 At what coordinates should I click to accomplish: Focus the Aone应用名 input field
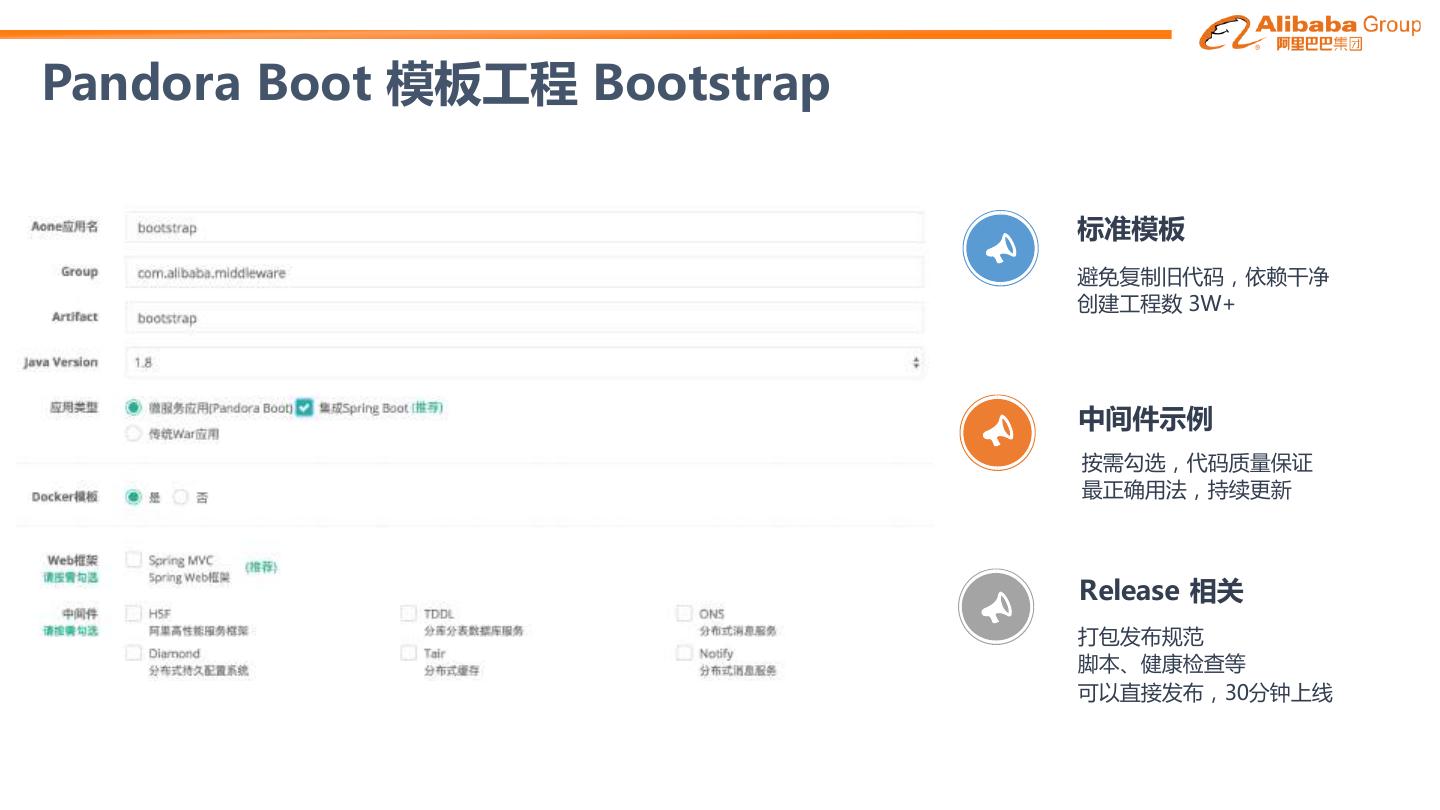click(525, 227)
